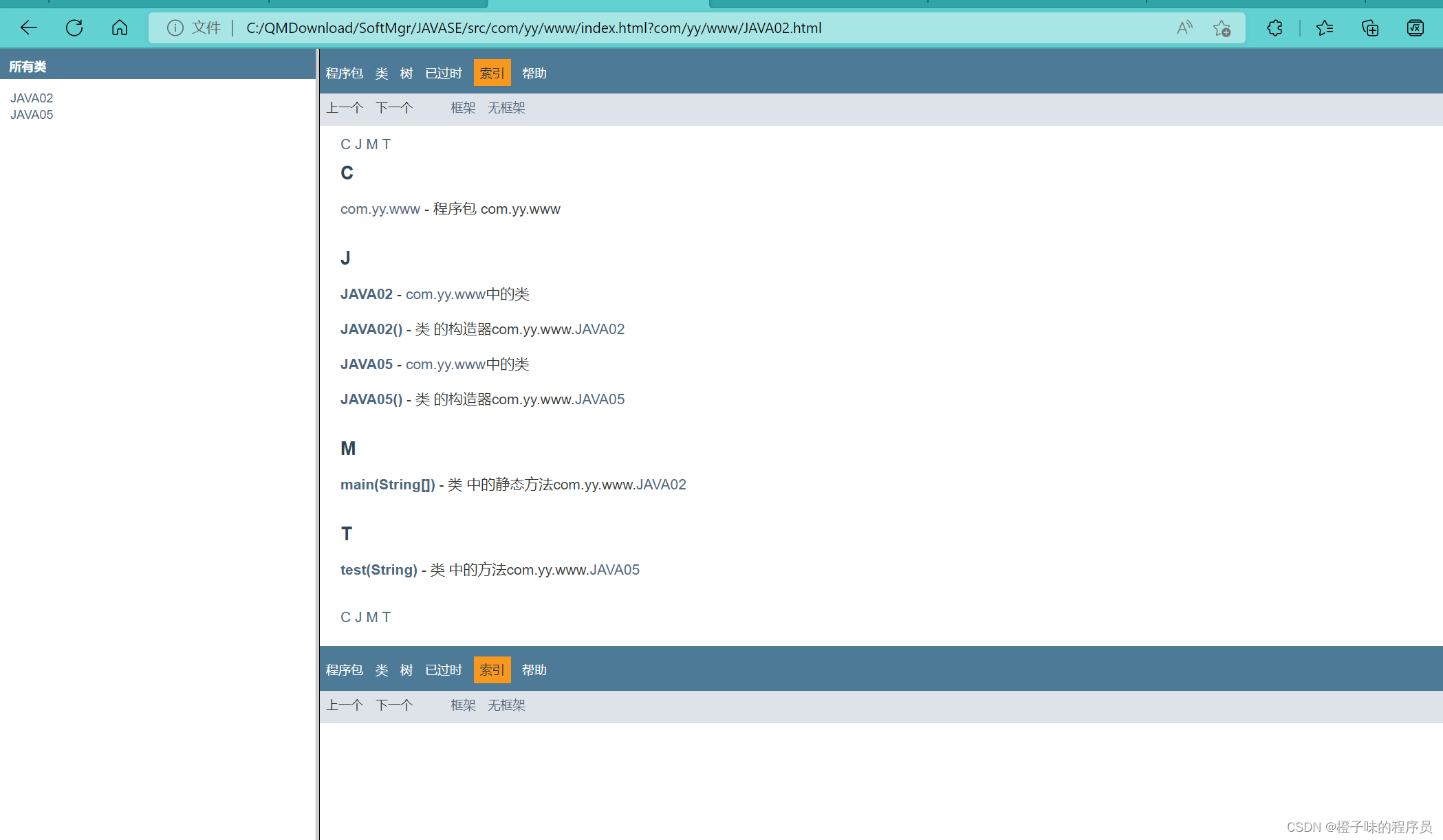Open the favorites list icon

(x=1325, y=28)
